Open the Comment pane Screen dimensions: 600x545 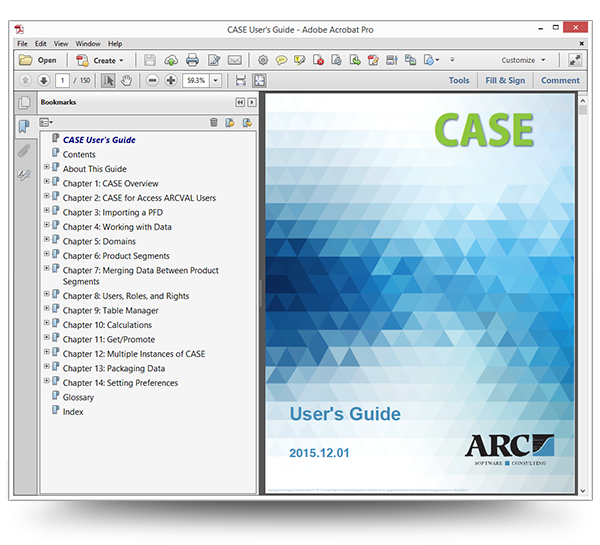pos(560,80)
